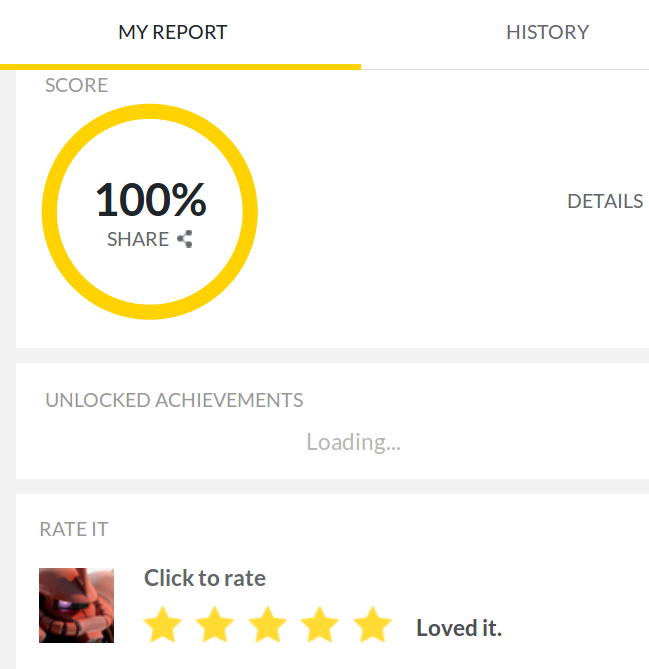Select the MY REPORT tab
The height and width of the screenshot is (669, 649).
(x=173, y=33)
